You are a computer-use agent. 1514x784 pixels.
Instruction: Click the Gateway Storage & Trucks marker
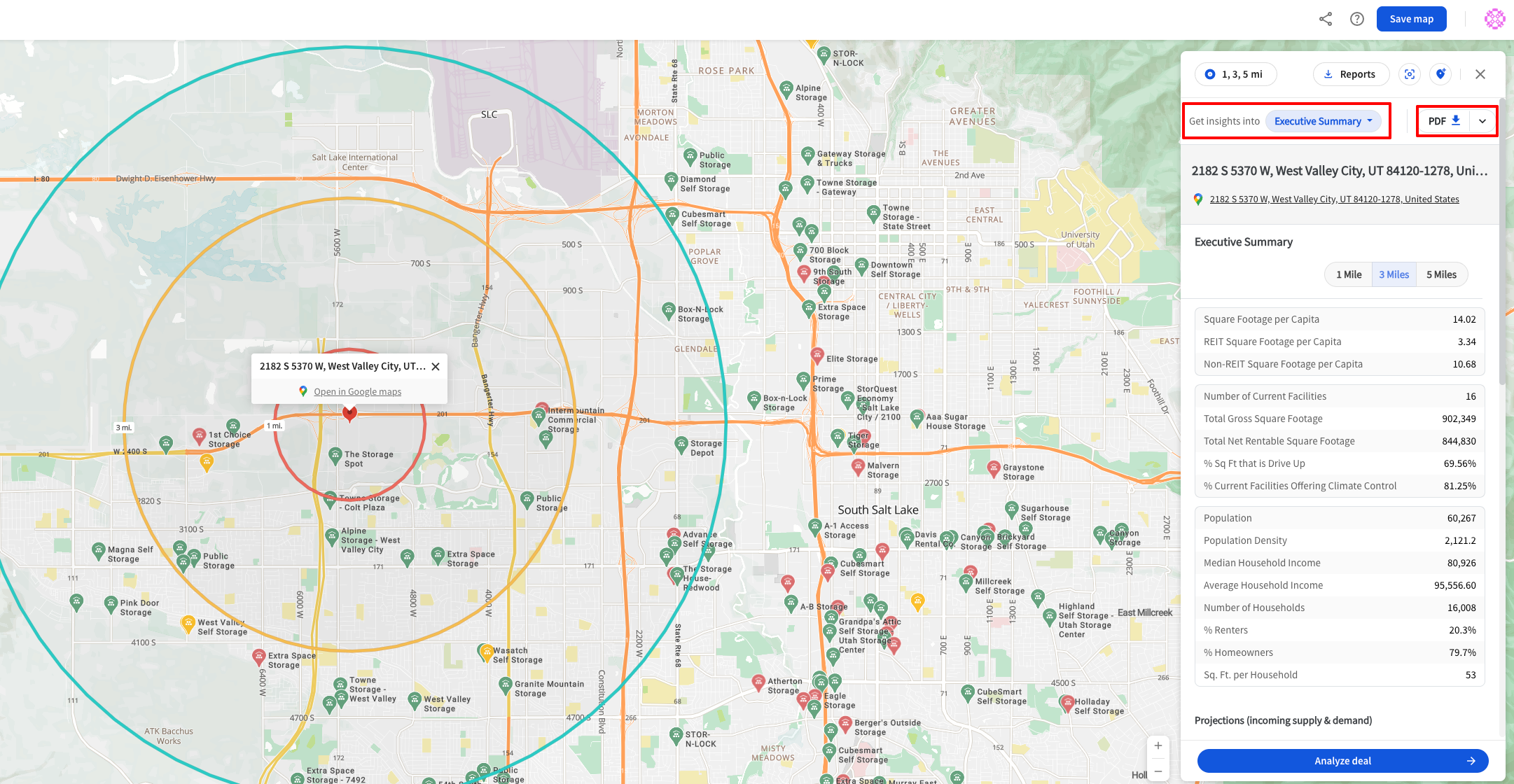click(808, 155)
